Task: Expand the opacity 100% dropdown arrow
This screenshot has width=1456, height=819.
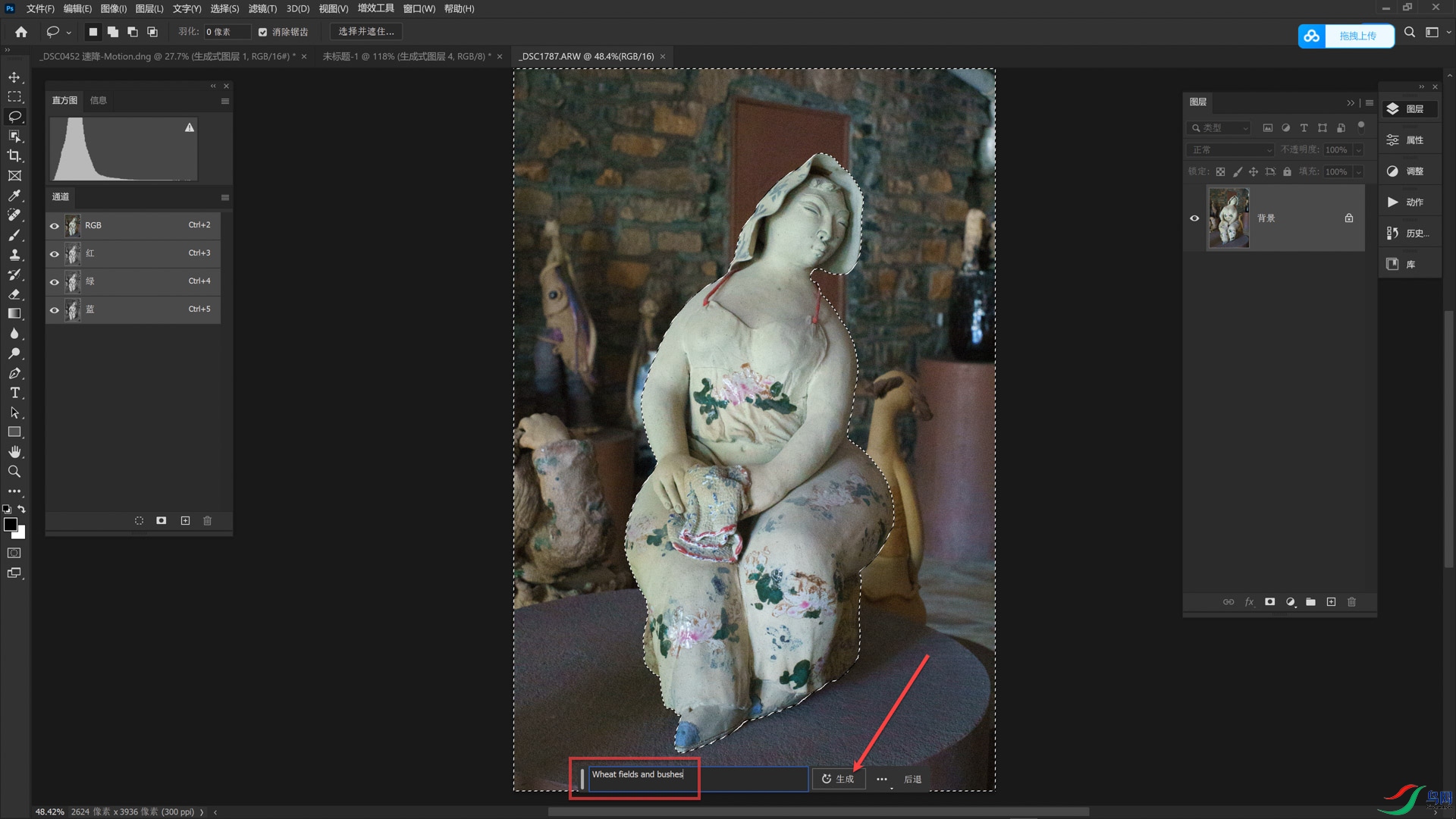Action: click(x=1358, y=150)
